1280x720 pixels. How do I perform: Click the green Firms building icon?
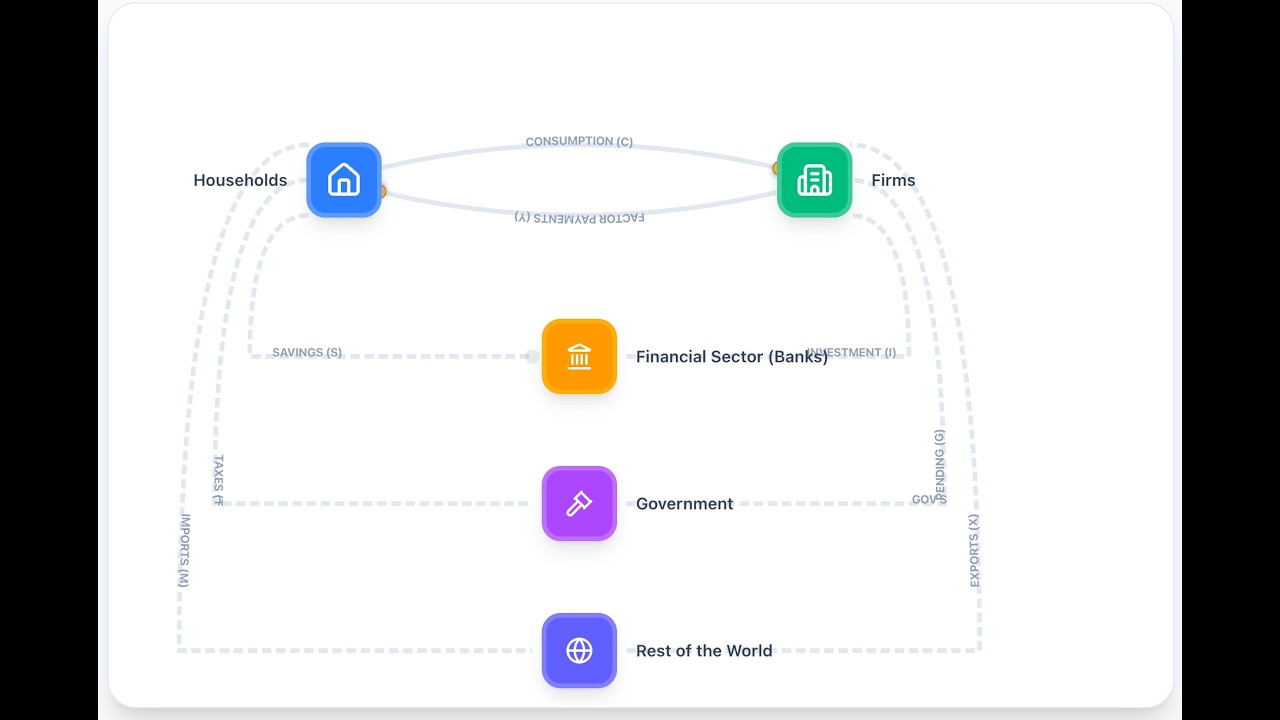814,180
